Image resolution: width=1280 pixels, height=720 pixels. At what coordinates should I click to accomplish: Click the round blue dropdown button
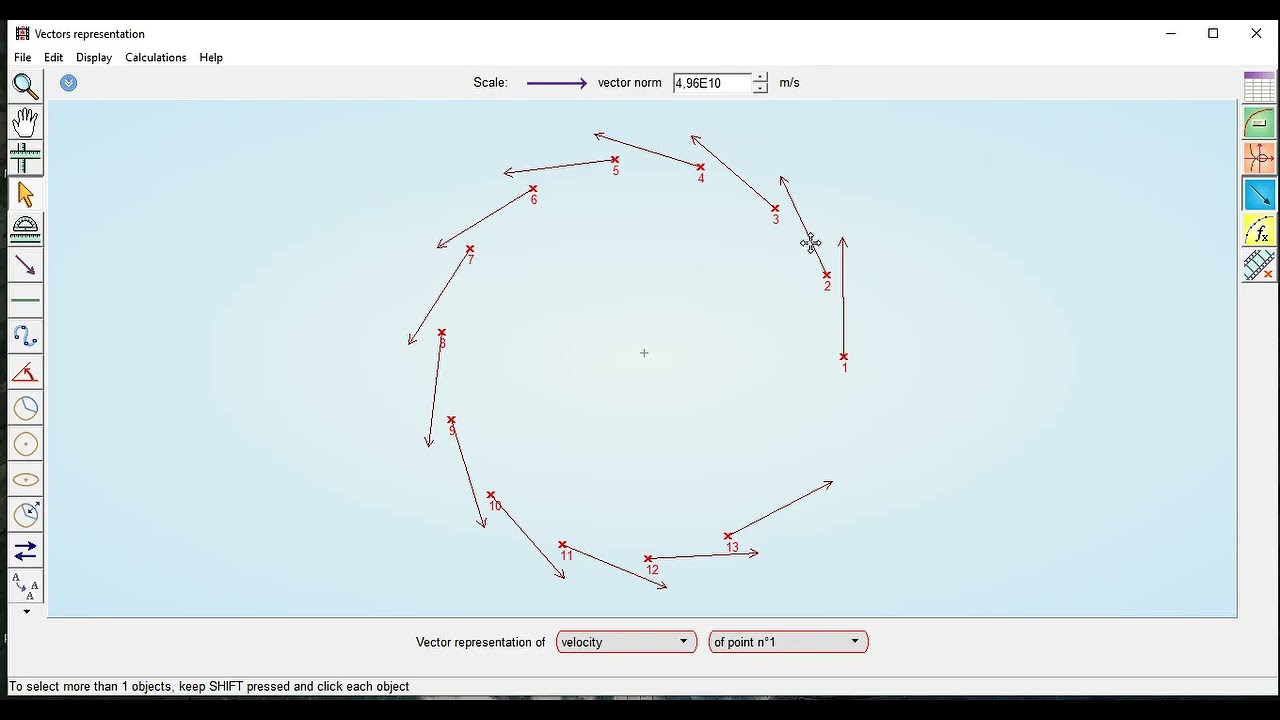point(68,83)
